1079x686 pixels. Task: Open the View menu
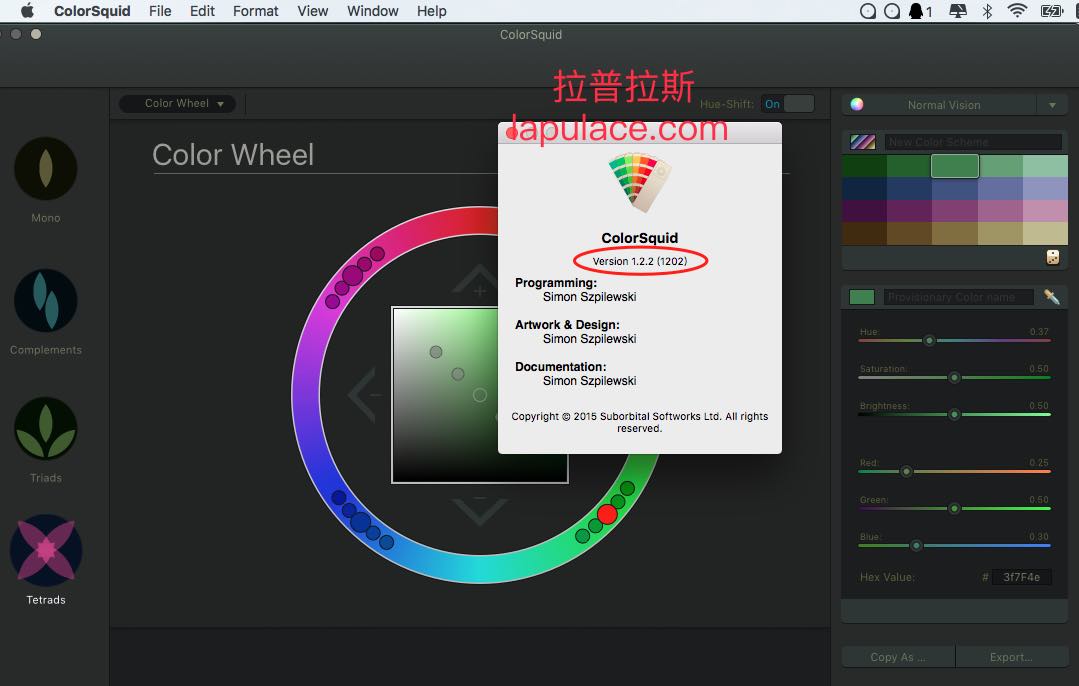click(x=312, y=11)
